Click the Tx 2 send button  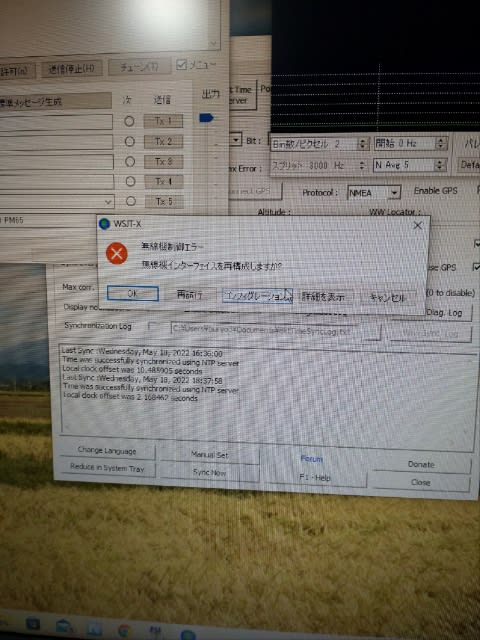[x=163, y=142]
